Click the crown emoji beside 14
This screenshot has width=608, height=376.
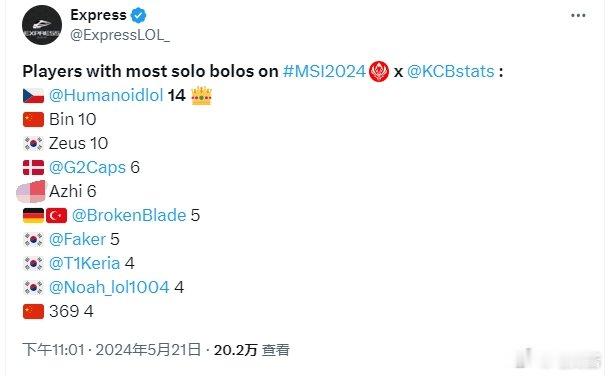202,95
